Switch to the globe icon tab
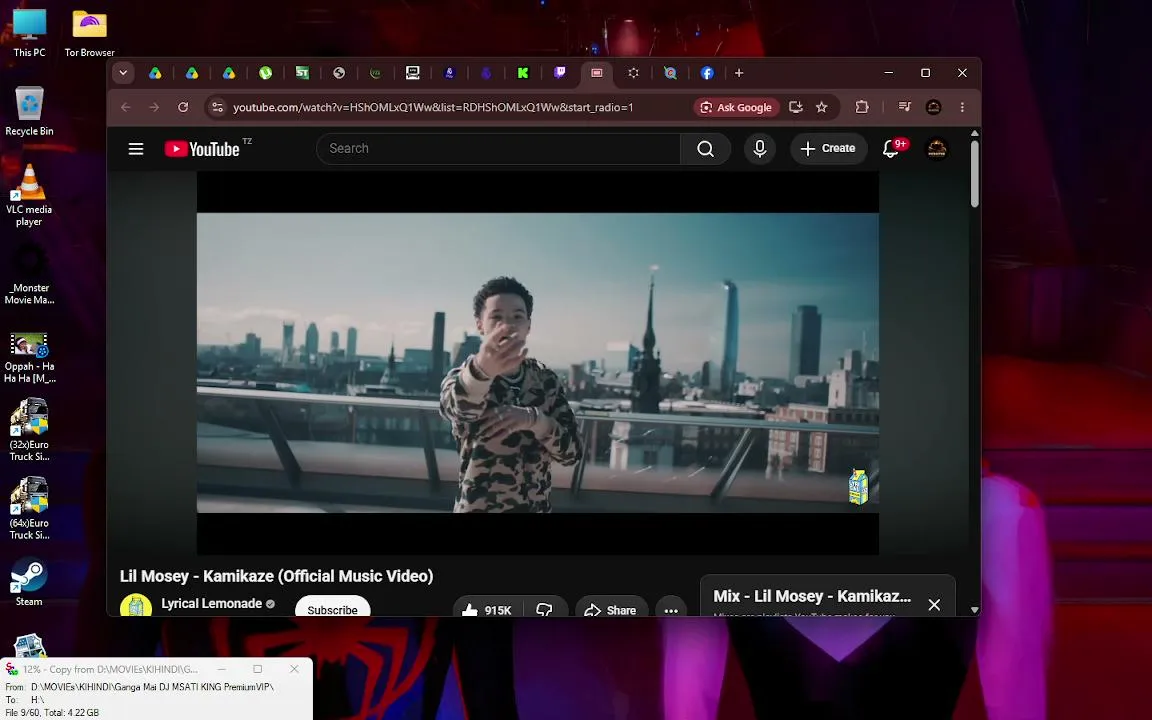The height and width of the screenshot is (720, 1152). coord(339,73)
